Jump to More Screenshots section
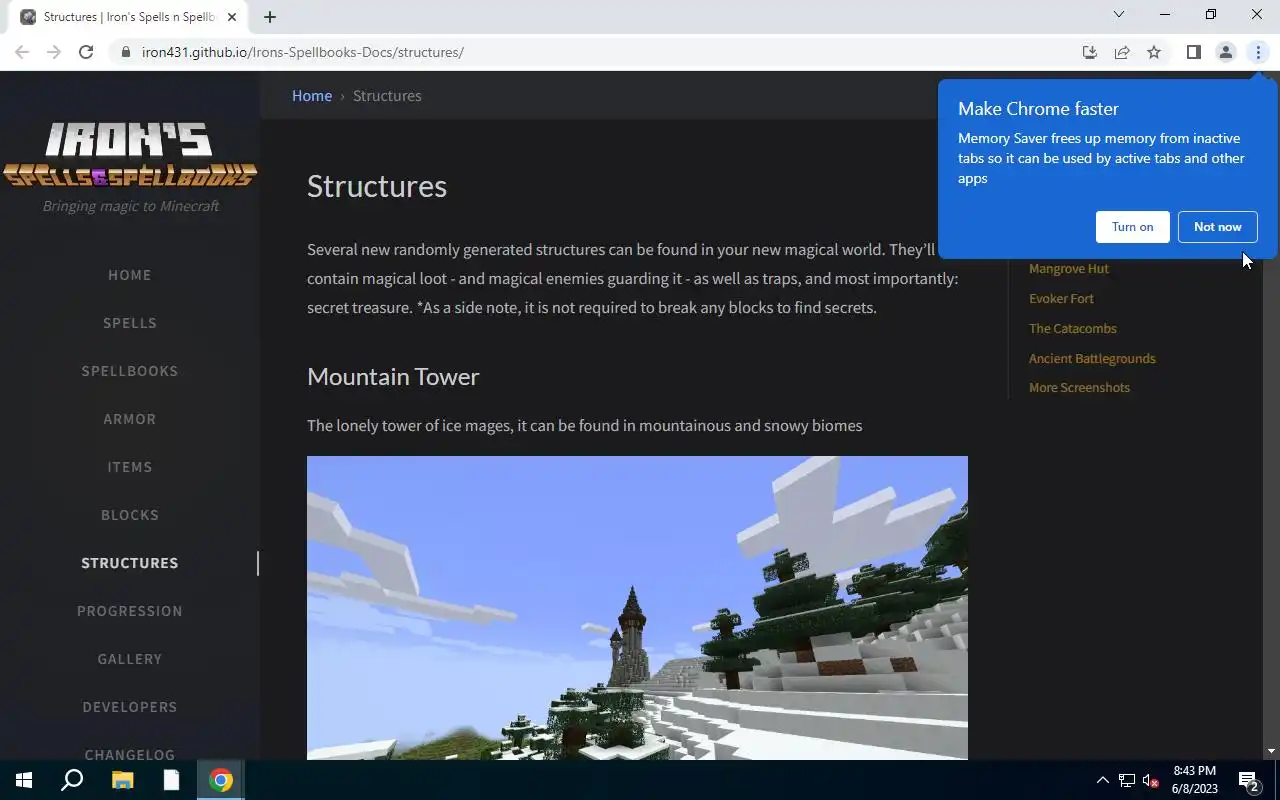Screen dimensions: 1280x800 tap(1079, 388)
